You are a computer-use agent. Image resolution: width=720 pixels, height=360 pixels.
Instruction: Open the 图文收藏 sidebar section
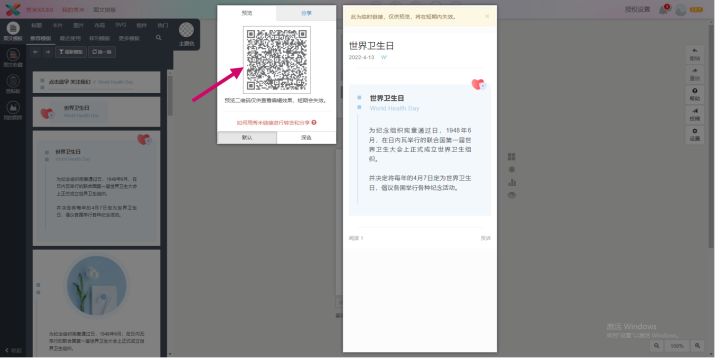13,58
